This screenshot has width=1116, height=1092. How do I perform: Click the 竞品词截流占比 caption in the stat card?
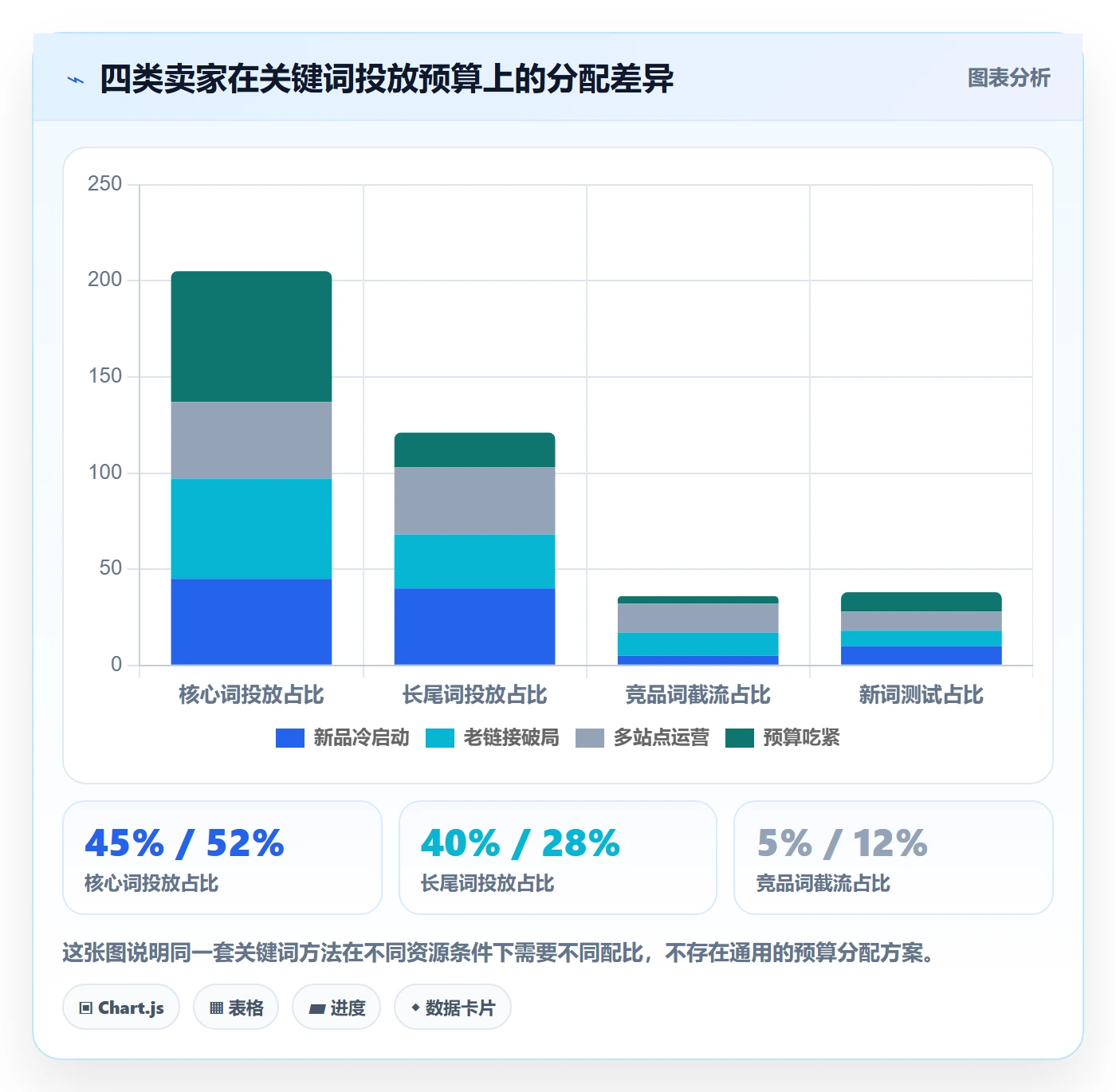click(x=823, y=884)
